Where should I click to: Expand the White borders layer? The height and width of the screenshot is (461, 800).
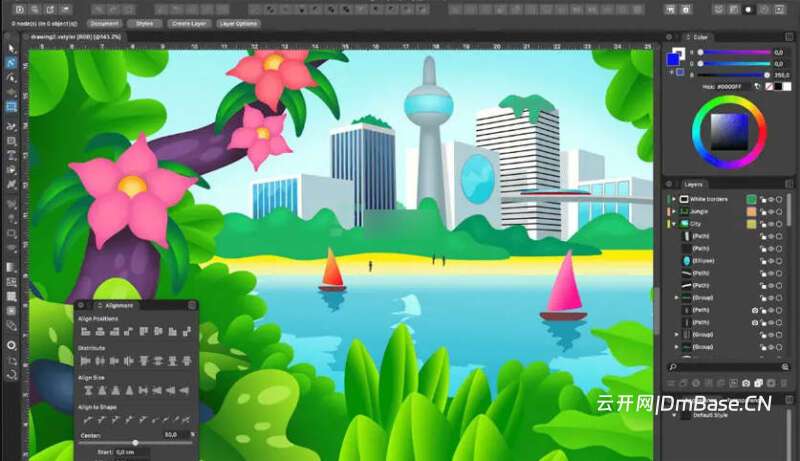coord(674,199)
